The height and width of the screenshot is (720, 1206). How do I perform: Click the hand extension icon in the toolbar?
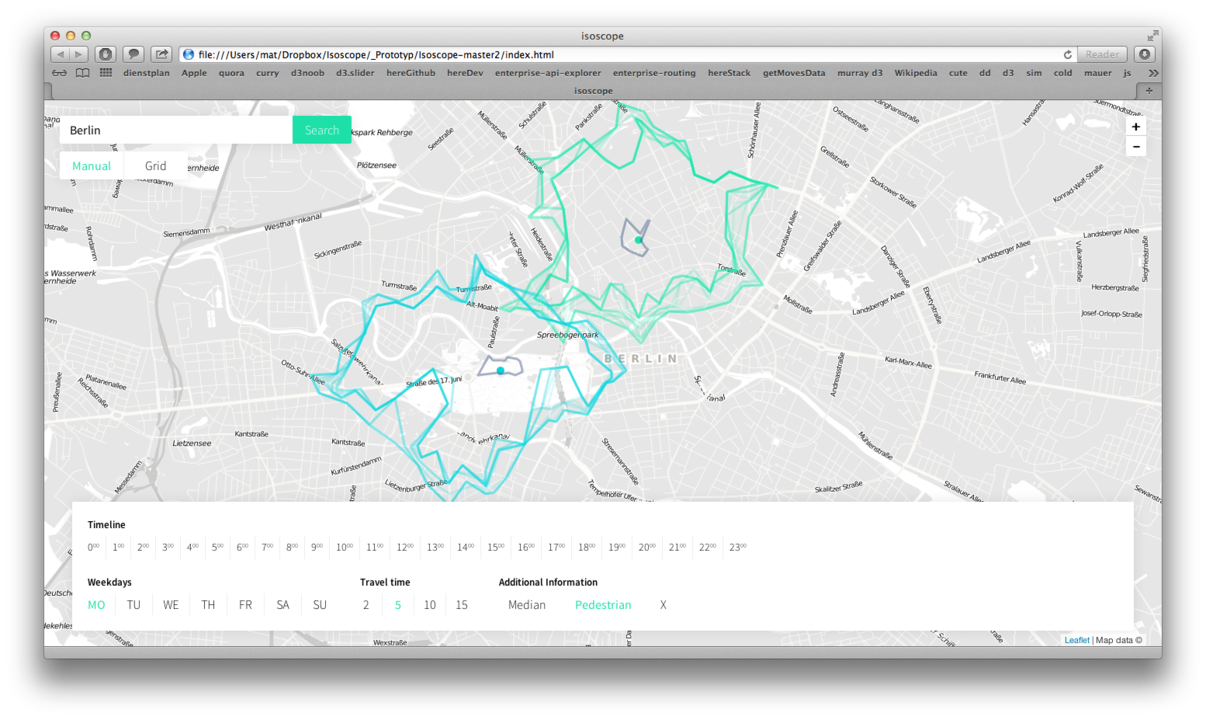105,54
